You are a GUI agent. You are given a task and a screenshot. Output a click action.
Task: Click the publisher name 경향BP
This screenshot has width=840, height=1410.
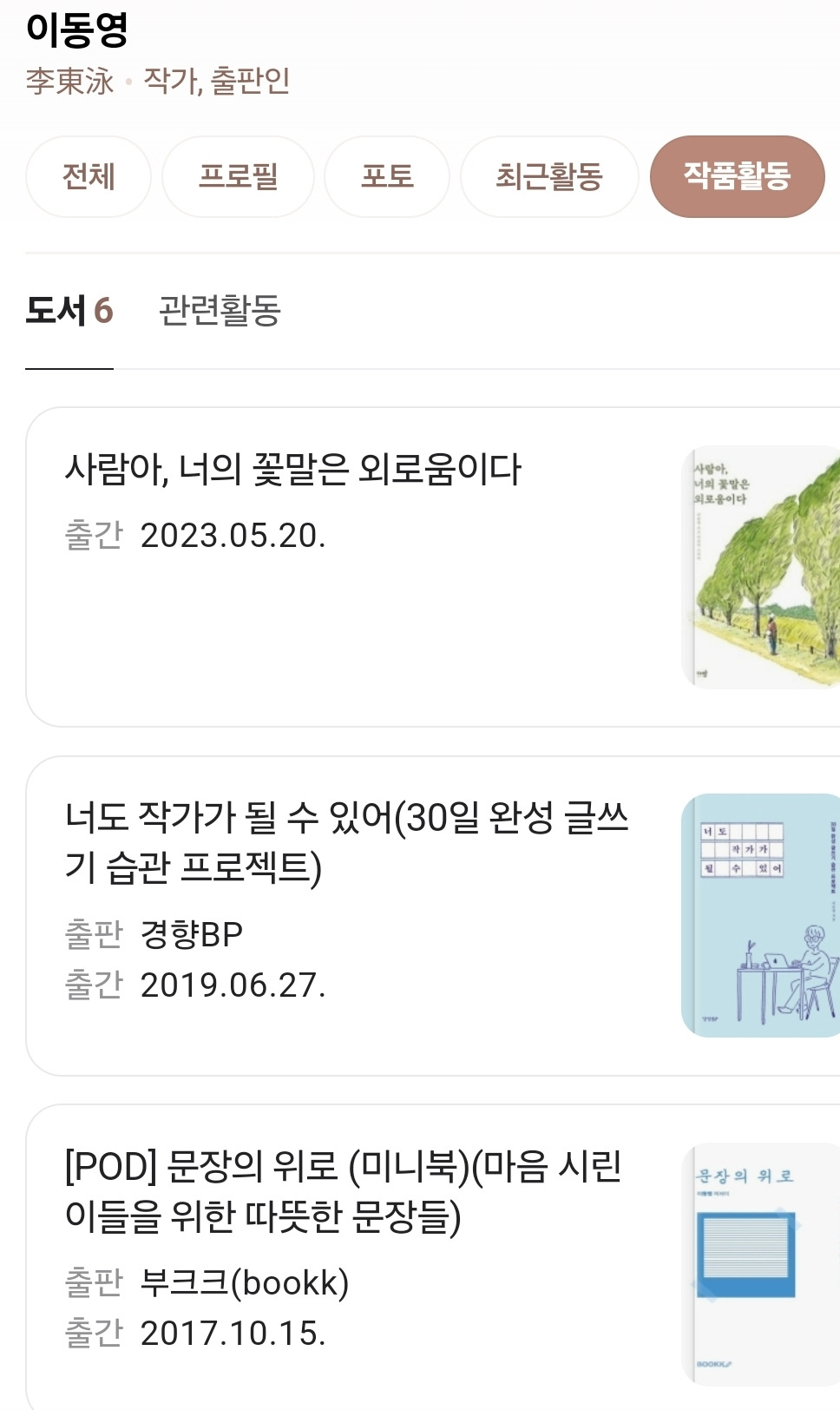pyautogui.click(x=192, y=934)
